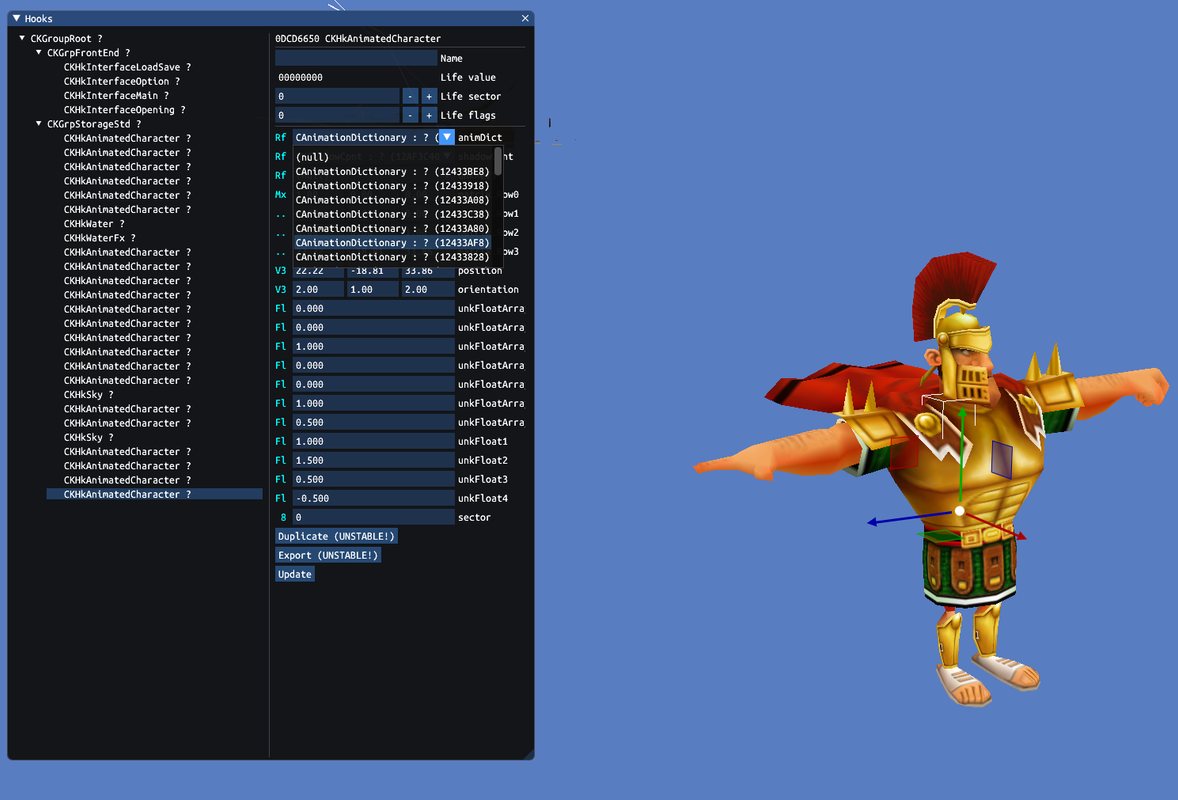Decrease Life sector with minus button
1178x800 pixels.
pos(410,96)
